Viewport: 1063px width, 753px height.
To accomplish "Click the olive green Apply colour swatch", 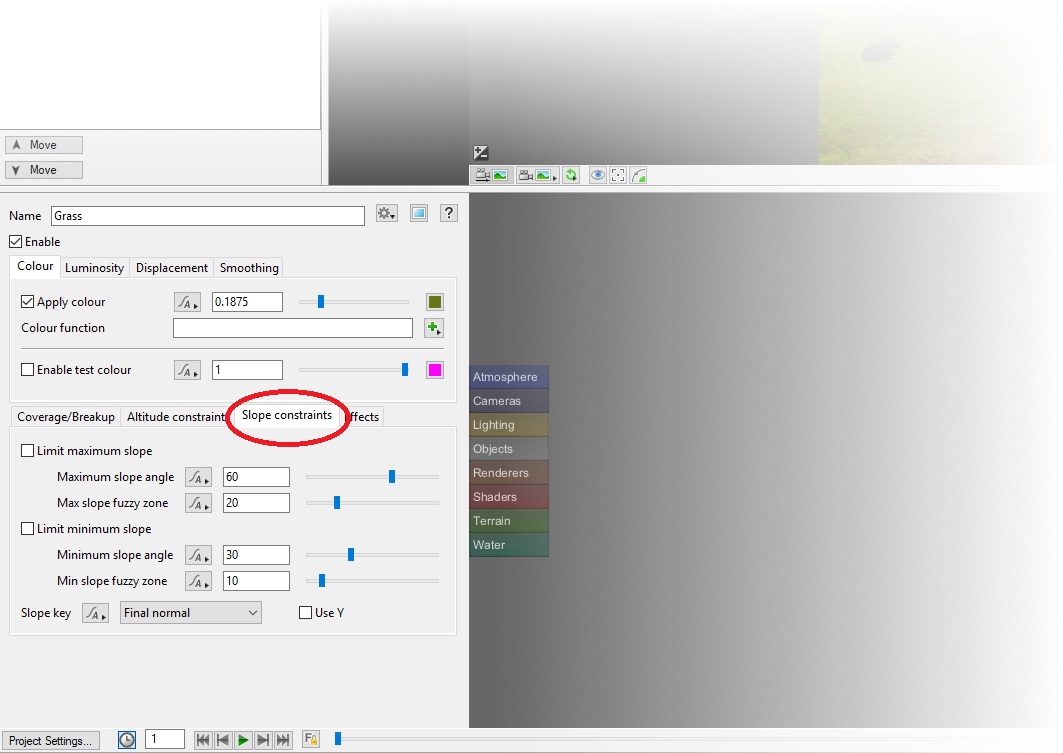I will pyautogui.click(x=435, y=302).
